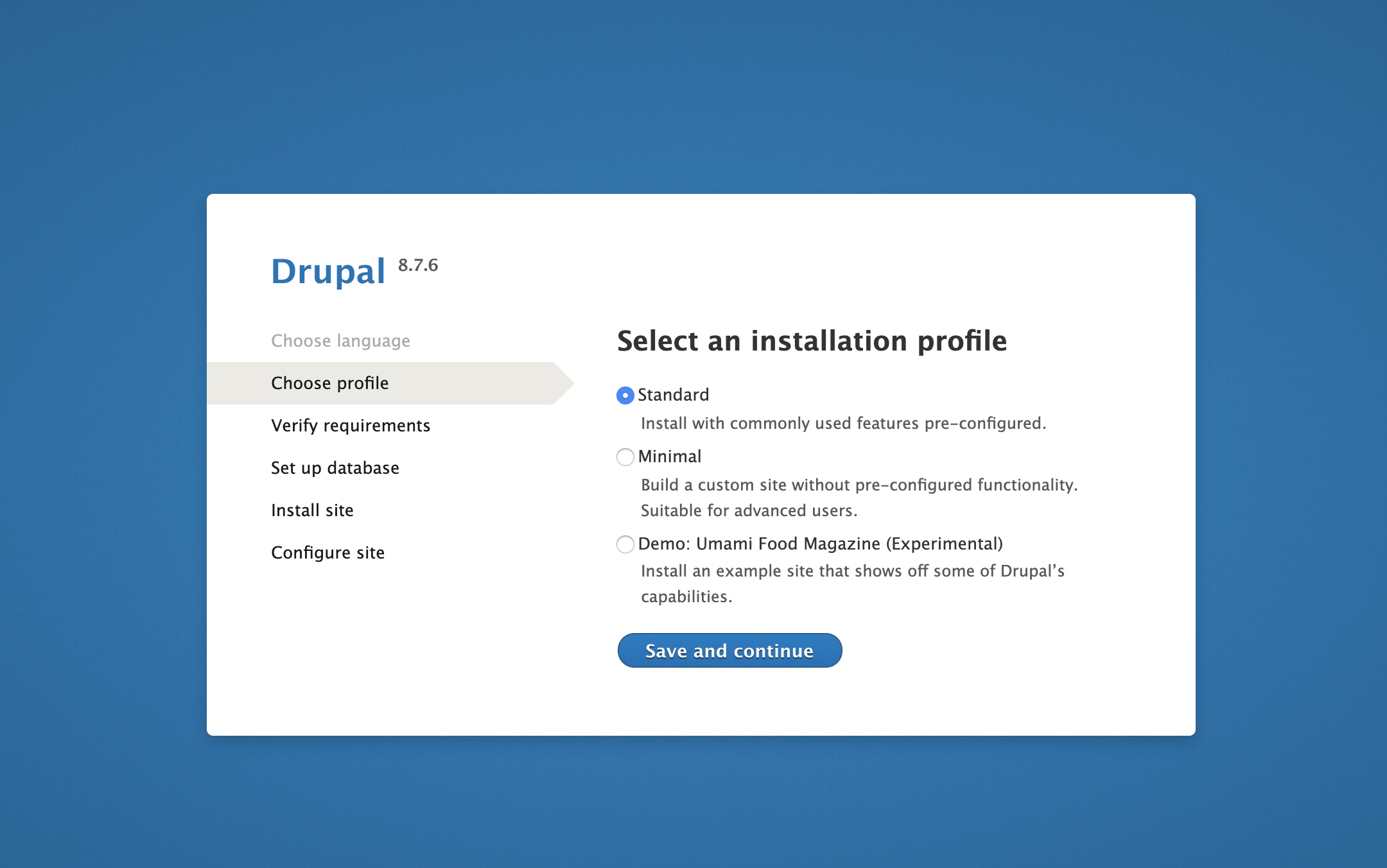Click the Save and continue button

[x=729, y=650]
